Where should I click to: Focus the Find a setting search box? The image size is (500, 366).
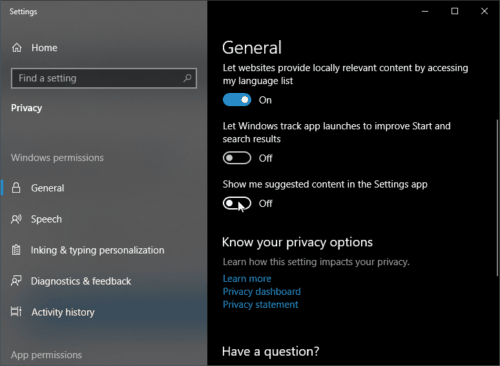click(x=104, y=78)
